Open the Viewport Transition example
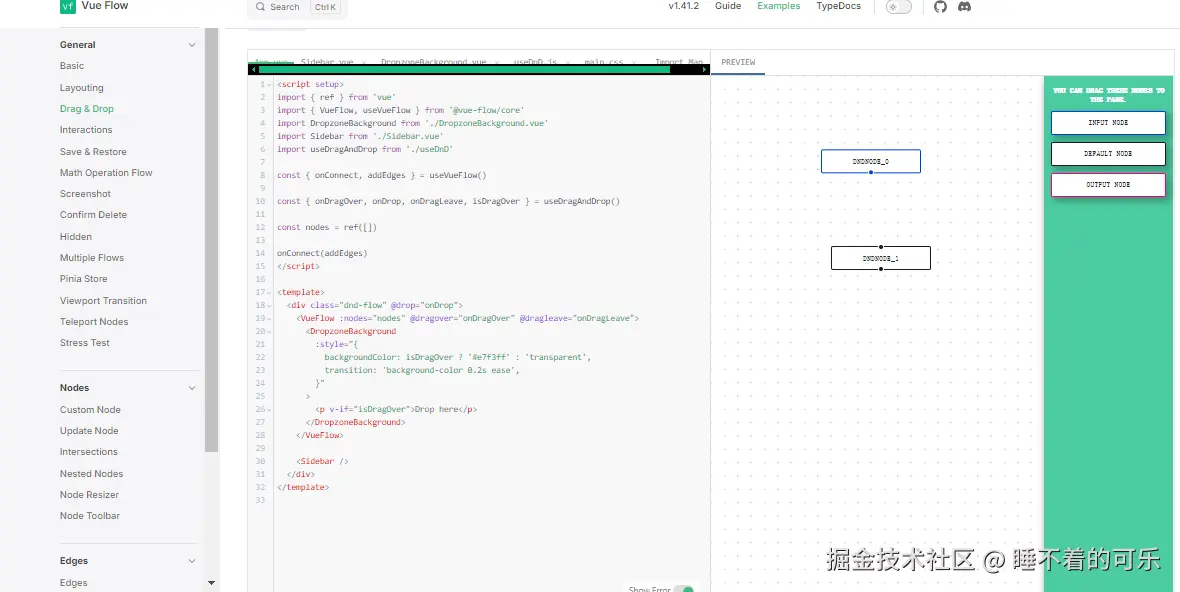The height and width of the screenshot is (592, 1180). point(103,301)
